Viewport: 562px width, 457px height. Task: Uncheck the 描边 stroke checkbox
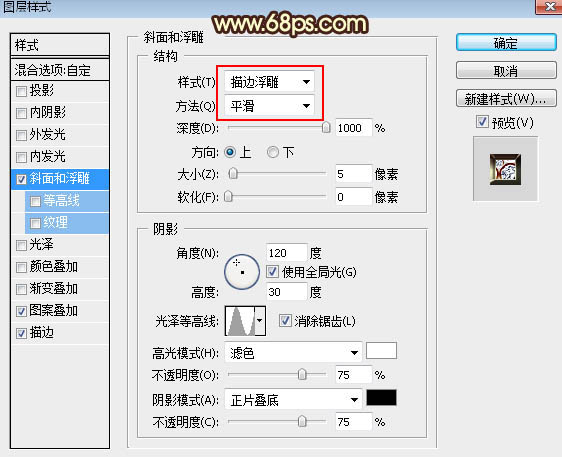[x=21, y=333]
